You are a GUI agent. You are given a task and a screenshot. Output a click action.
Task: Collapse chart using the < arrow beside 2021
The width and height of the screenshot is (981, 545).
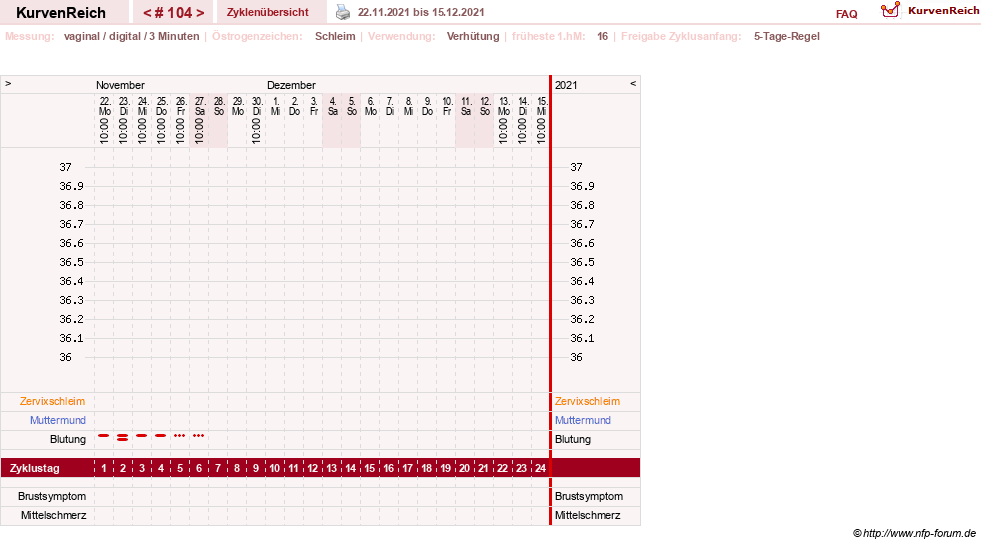coord(633,83)
